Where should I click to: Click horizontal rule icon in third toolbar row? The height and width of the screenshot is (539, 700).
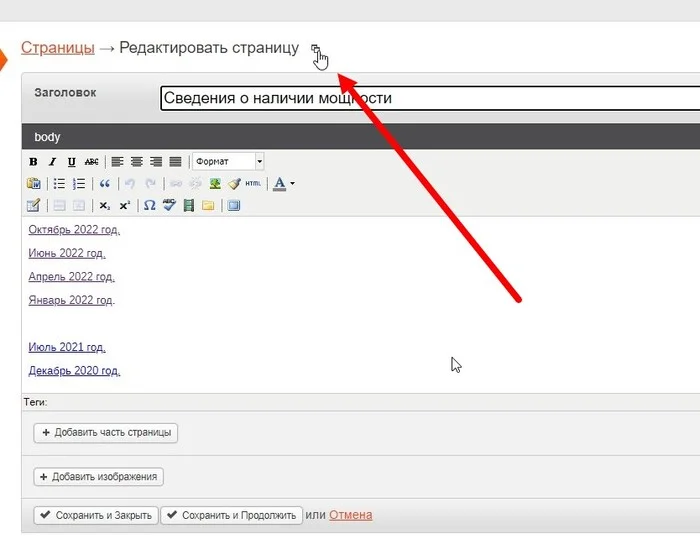59,205
